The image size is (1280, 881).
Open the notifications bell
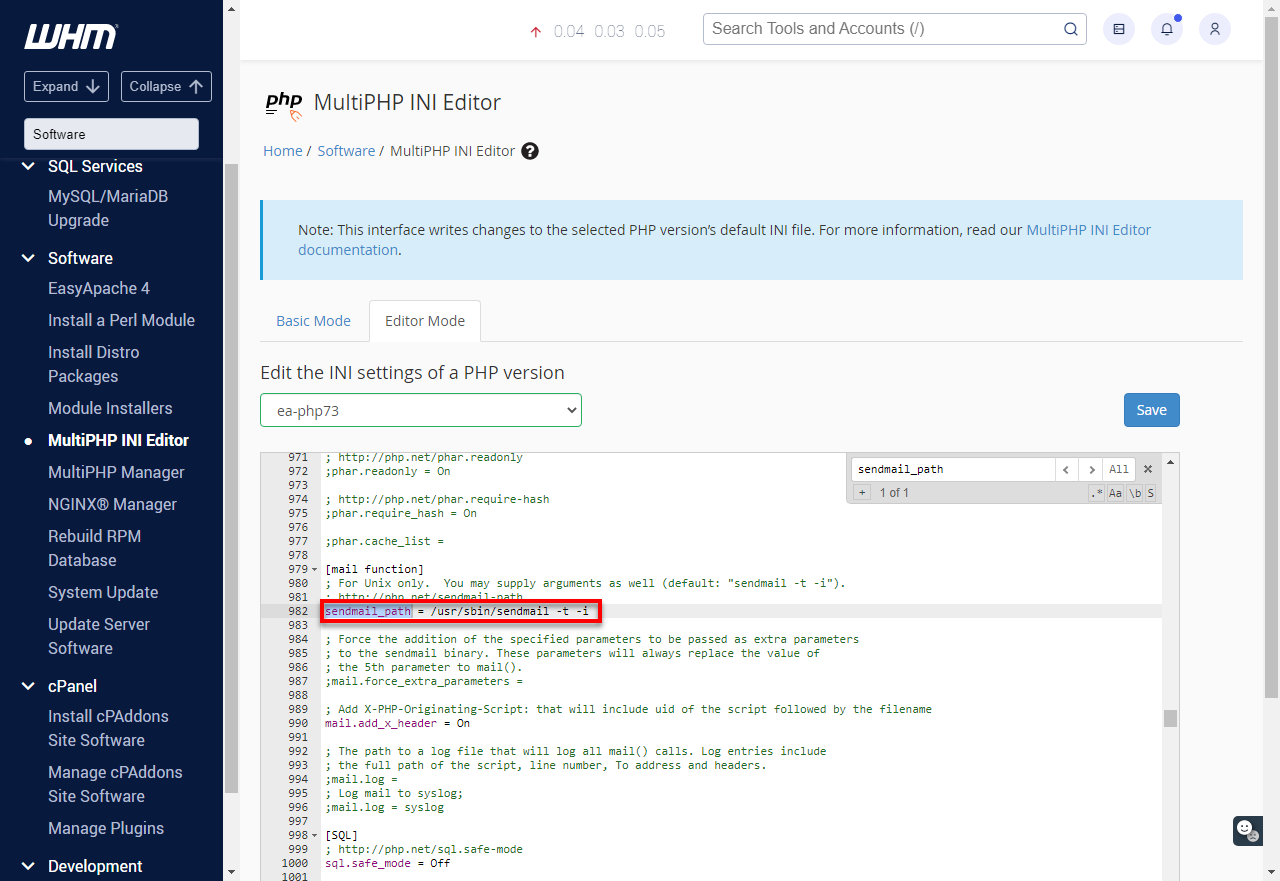point(1166,29)
